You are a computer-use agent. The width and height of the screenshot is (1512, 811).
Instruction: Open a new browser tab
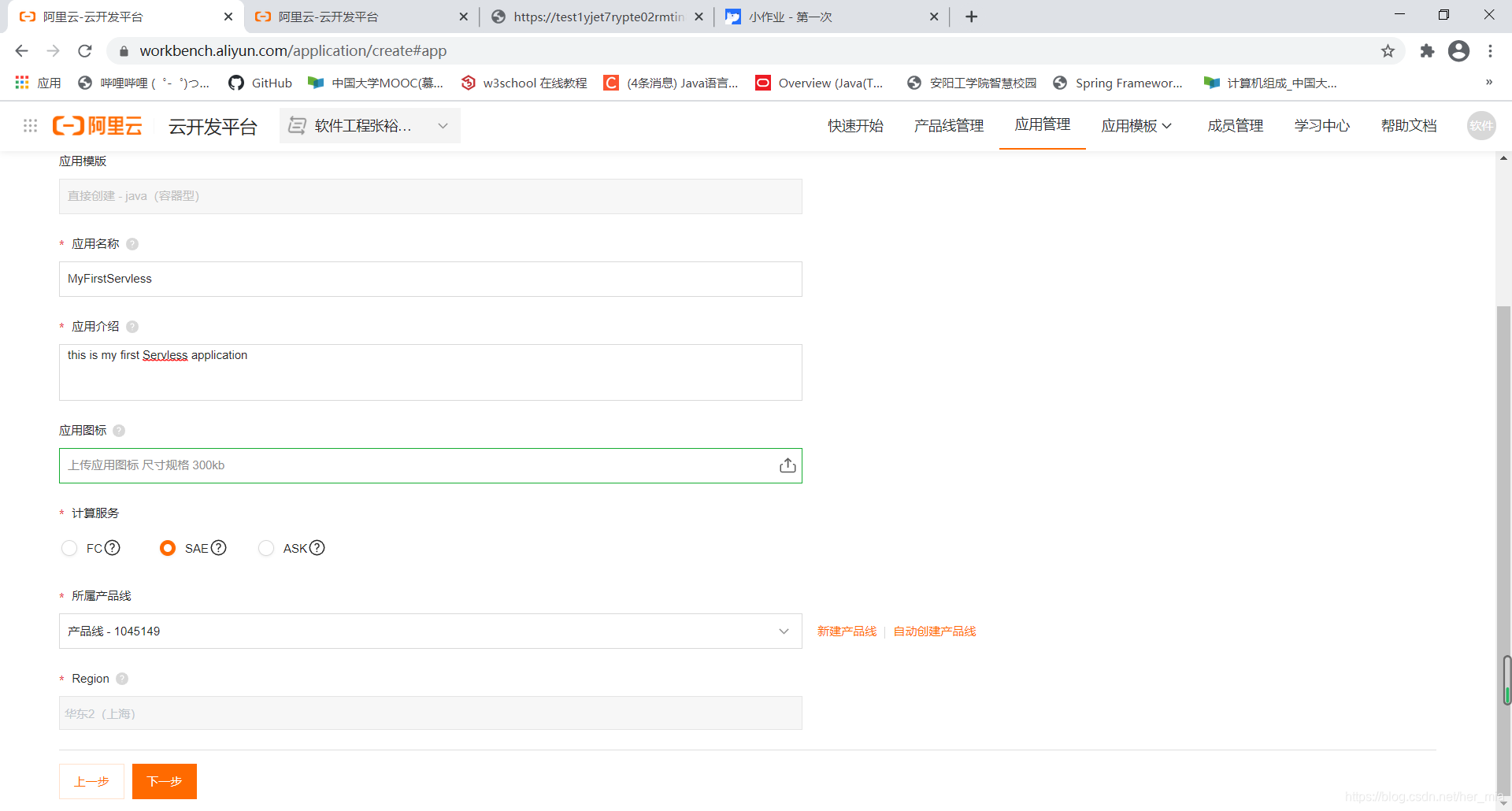(972, 17)
